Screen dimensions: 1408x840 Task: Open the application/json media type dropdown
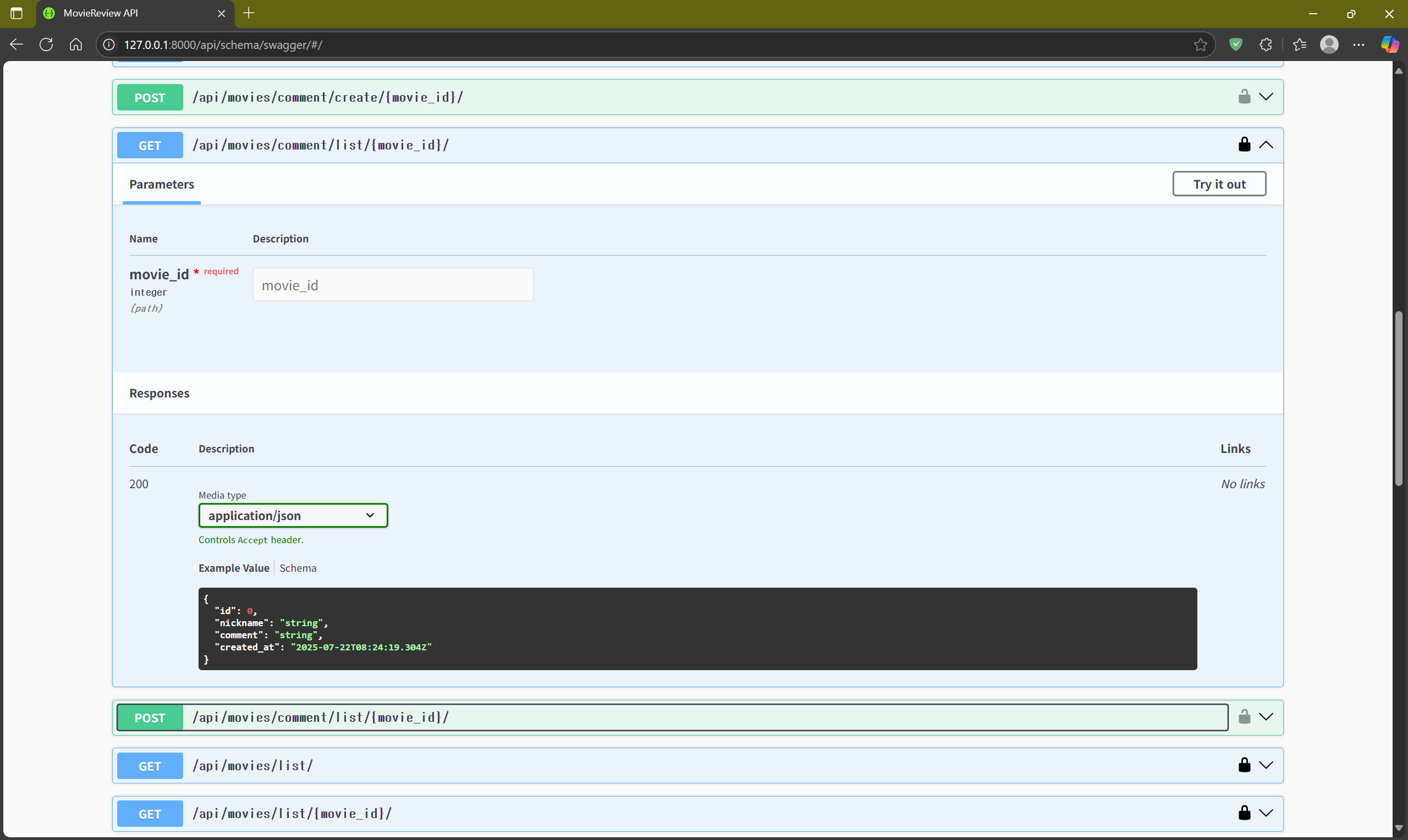coord(293,516)
